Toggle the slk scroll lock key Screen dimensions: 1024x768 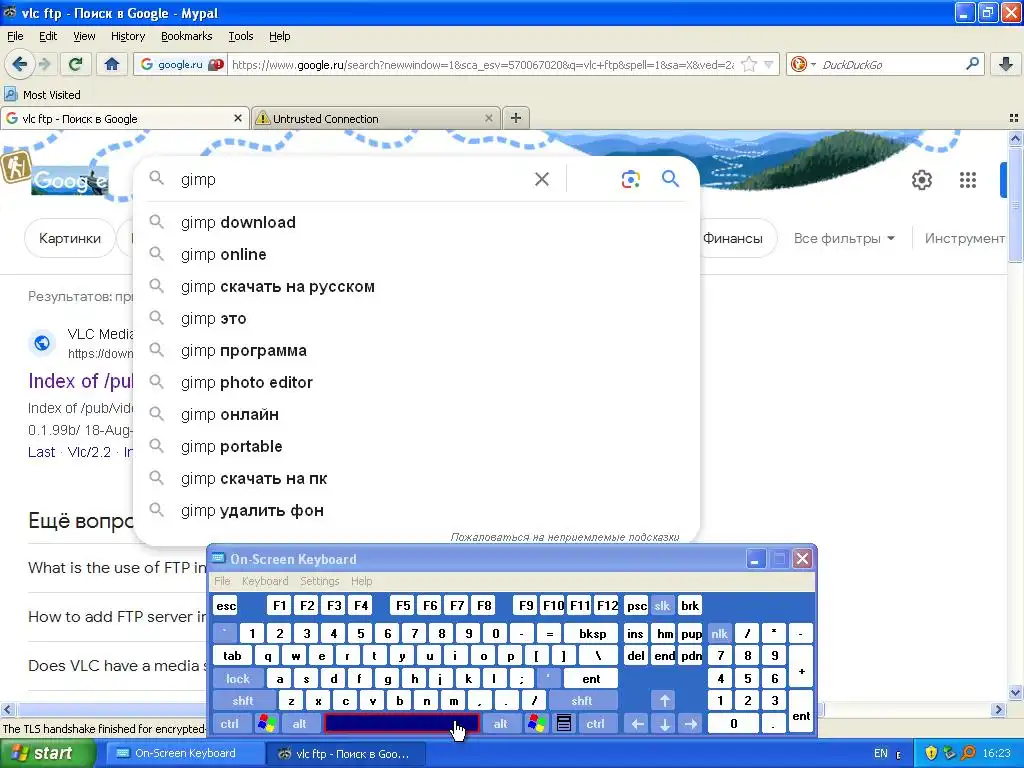point(662,605)
